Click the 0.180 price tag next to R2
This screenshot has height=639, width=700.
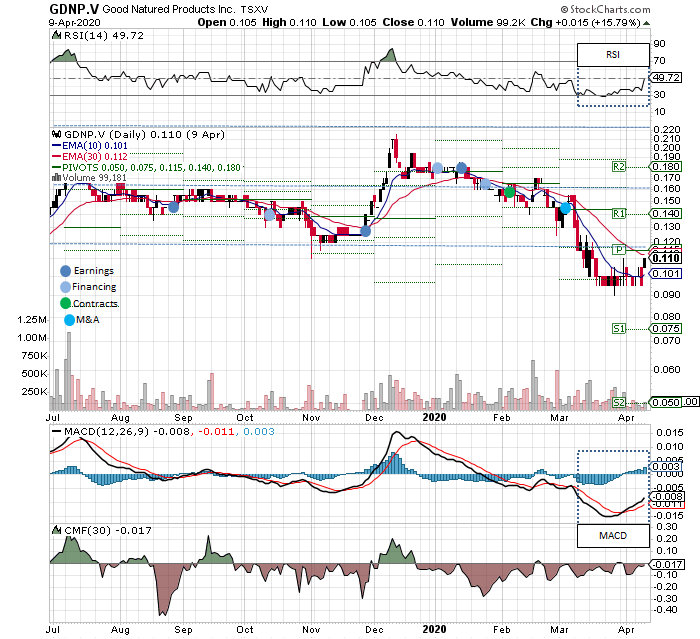pos(666,167)
